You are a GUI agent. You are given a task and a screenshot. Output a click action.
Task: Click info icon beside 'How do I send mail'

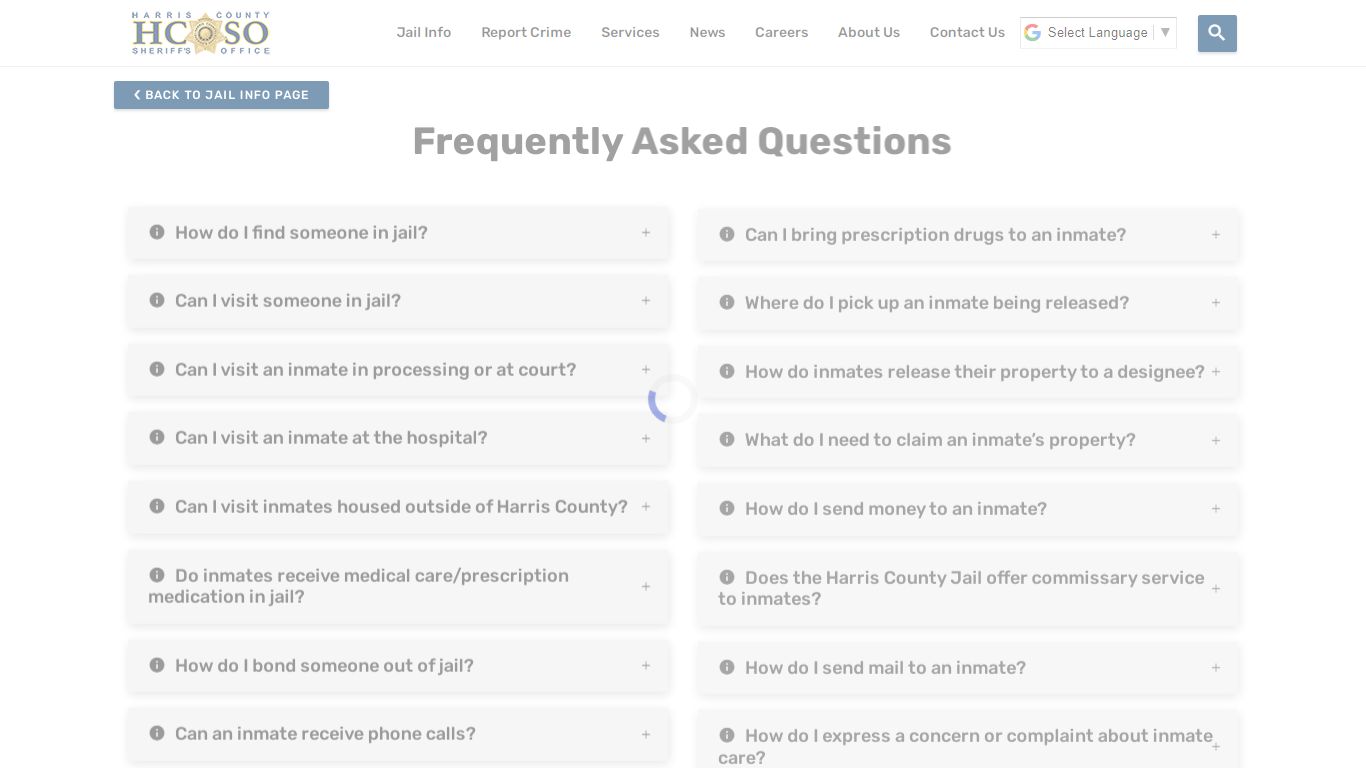727,667
